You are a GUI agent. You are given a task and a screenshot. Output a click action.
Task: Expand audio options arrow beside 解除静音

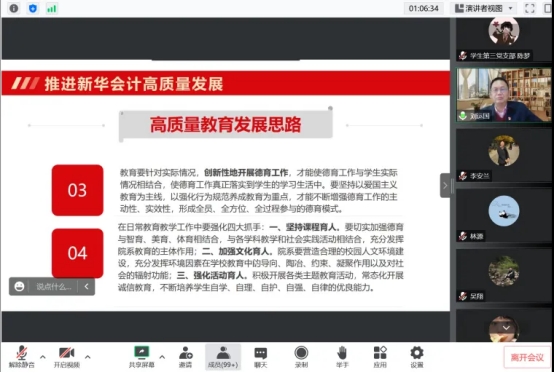click(x=43, y=357)
